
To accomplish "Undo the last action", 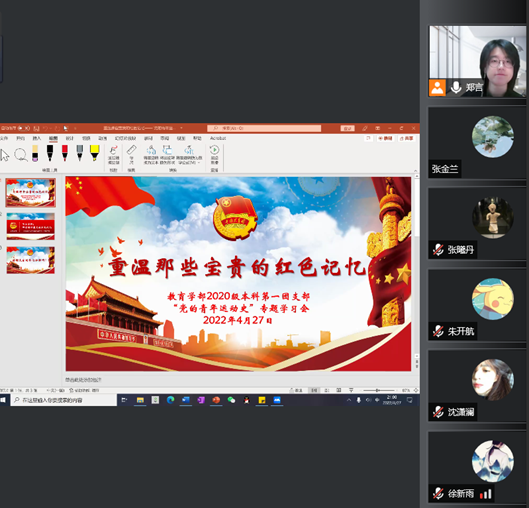I will tap(45, 128).
